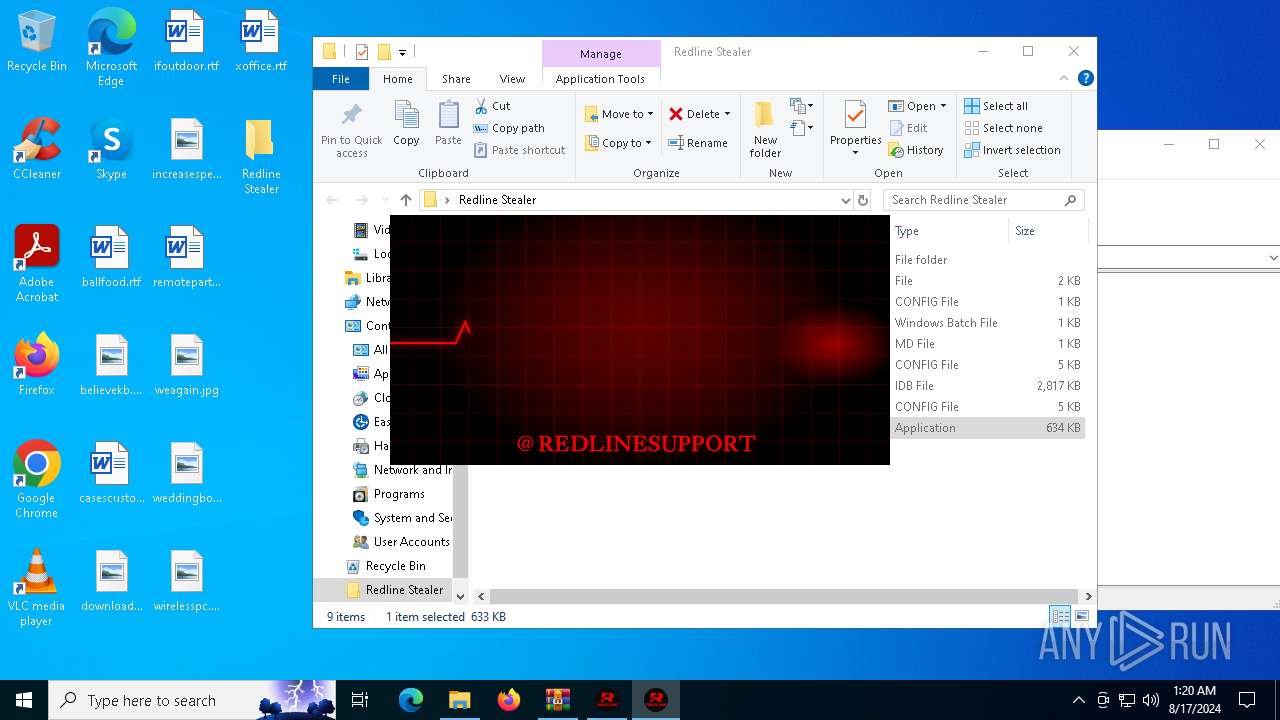This screenshot has width=1280, height=720.
Task: Click navigation pane scroll down arrow
Action: (x=460, y=596)
